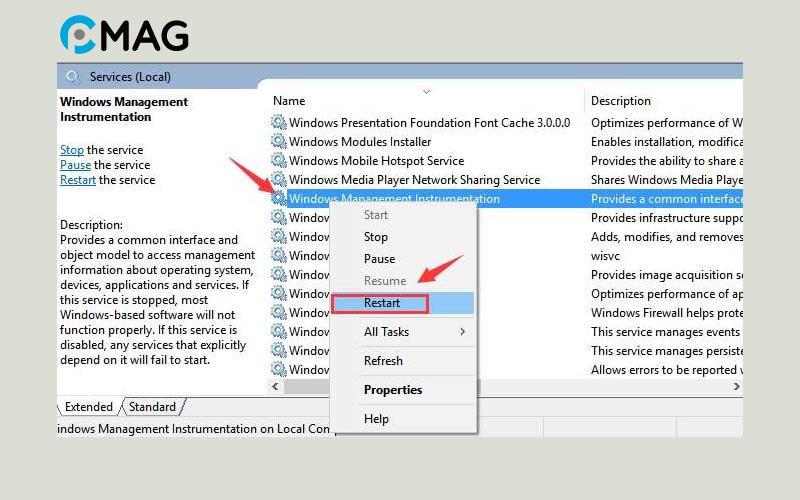Click gear icon in row 'This service manages events'
This screenshot has height=500, width=800.
[x=278, y=331]
